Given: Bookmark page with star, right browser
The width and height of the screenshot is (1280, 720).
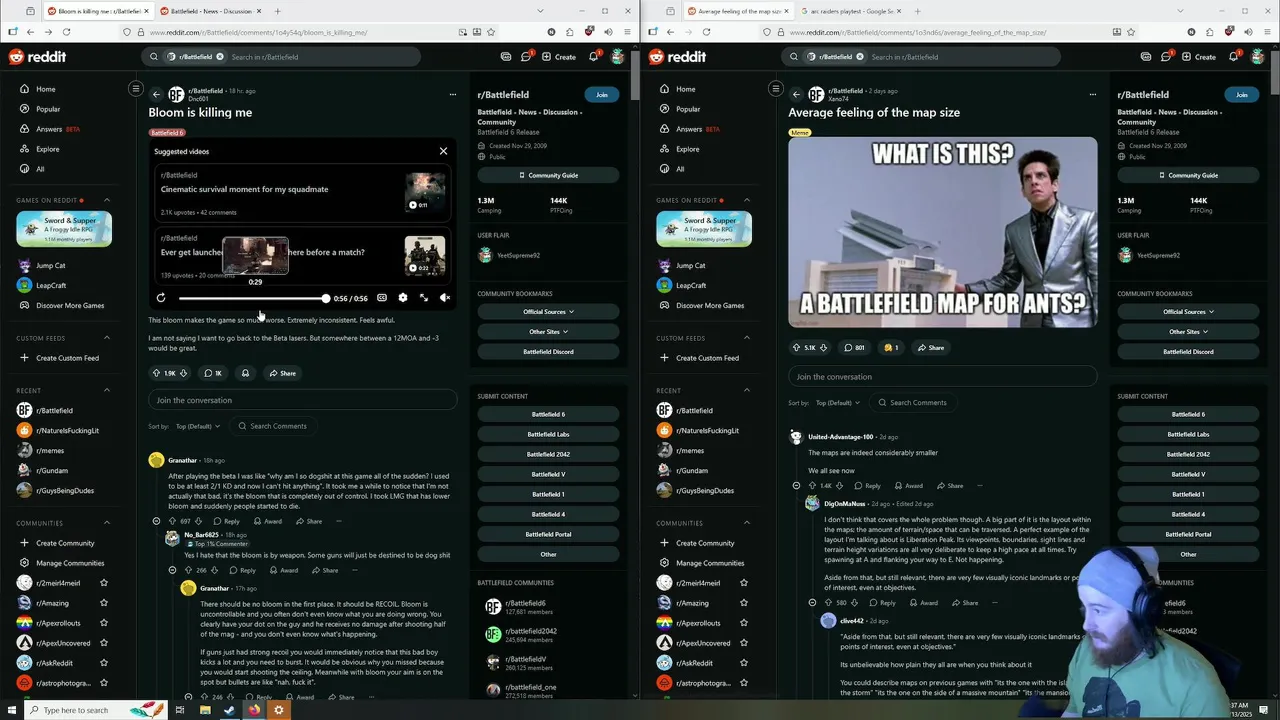Looking at the screenshot, I should [1130, 32].
